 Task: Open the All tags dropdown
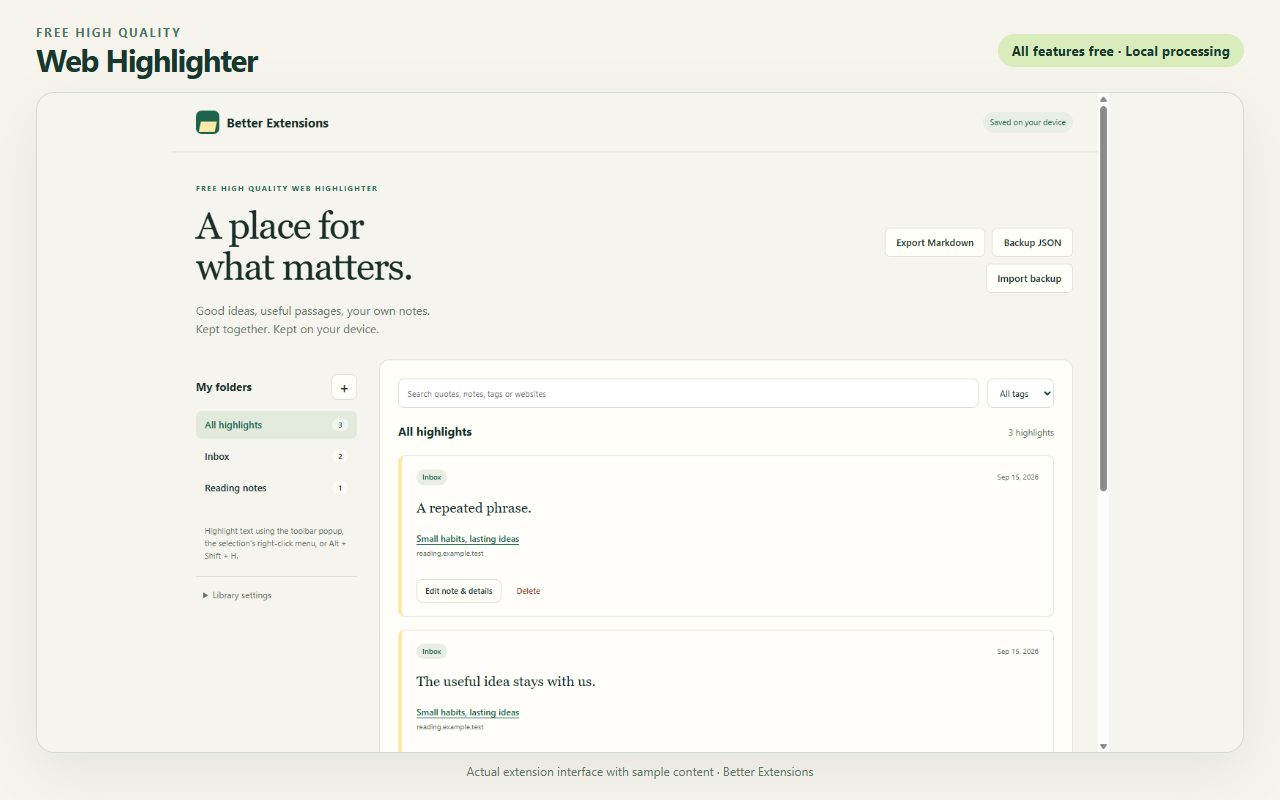1020,393
